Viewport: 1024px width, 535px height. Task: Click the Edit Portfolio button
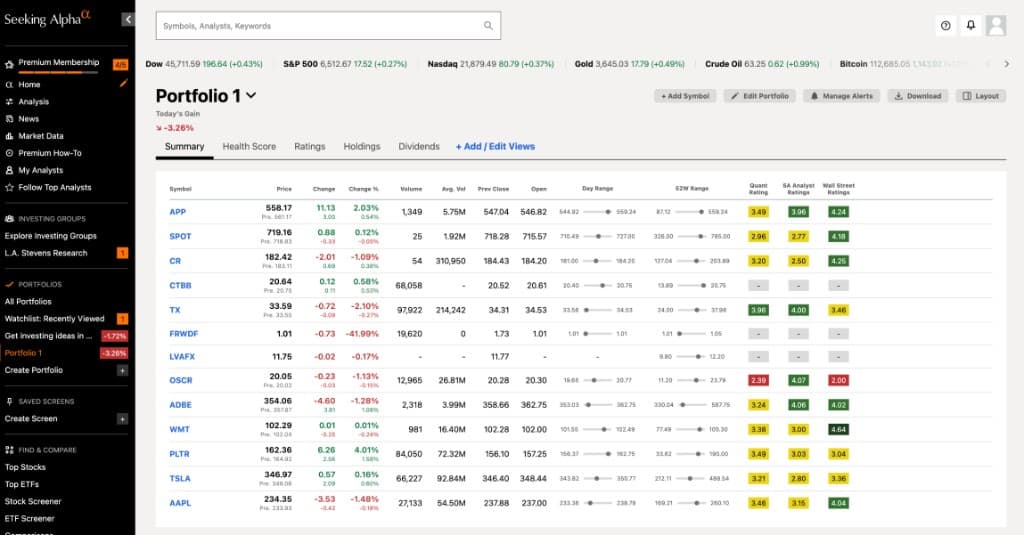coord(760,96)
